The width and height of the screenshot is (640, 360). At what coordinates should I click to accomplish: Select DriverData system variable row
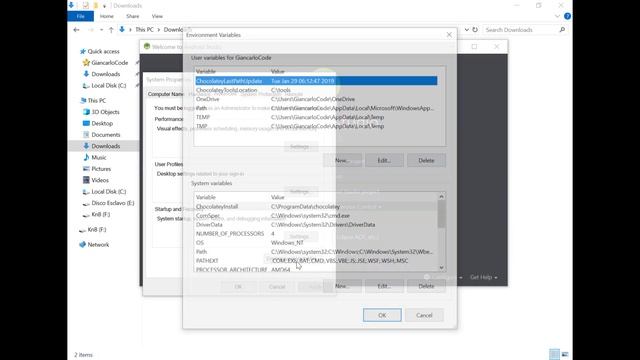coord(316,224)
